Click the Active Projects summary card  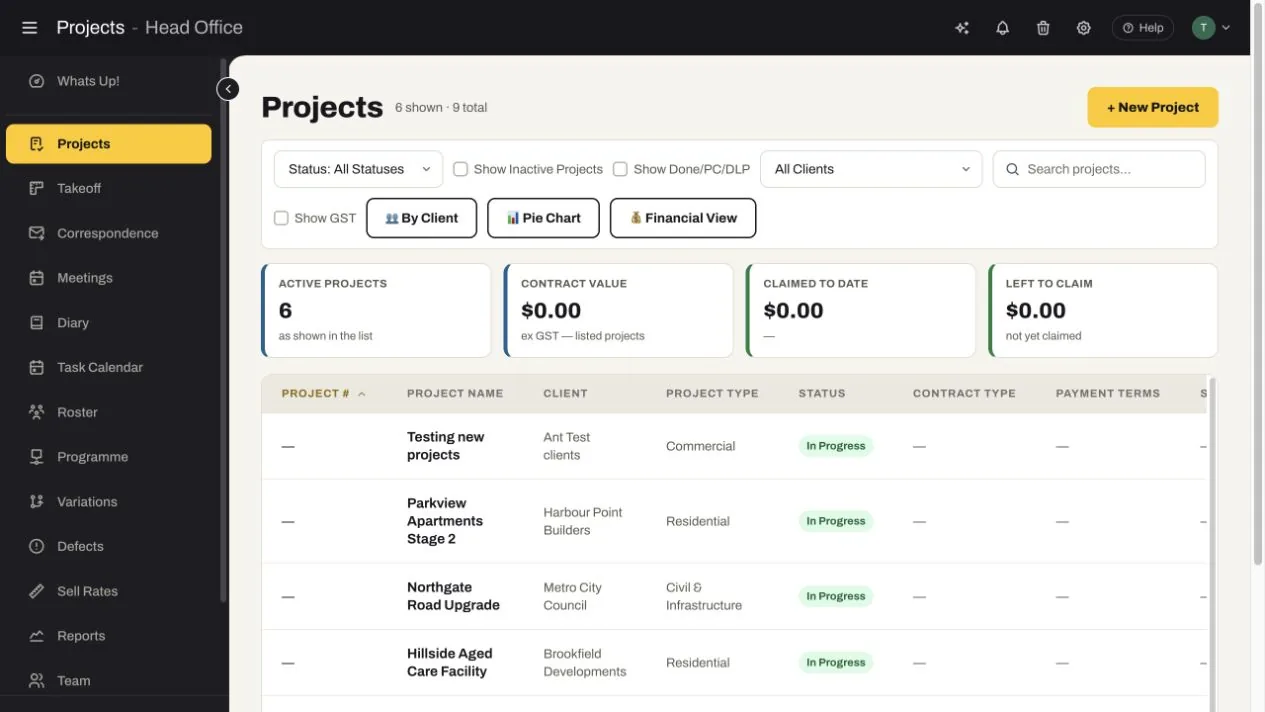(x=376, y=310)
